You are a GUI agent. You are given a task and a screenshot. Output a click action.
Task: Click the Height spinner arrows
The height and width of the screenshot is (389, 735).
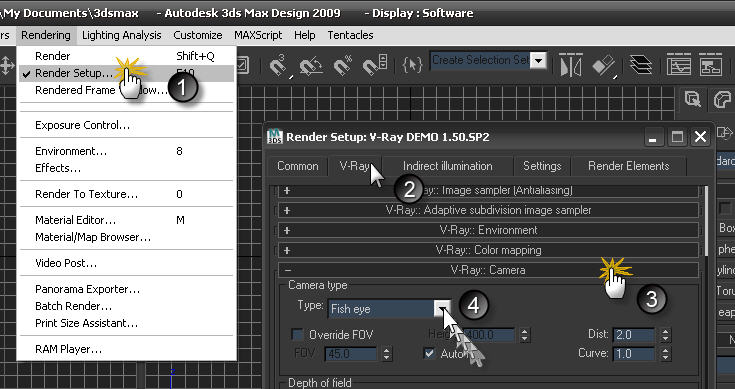(x=524, y=335)
